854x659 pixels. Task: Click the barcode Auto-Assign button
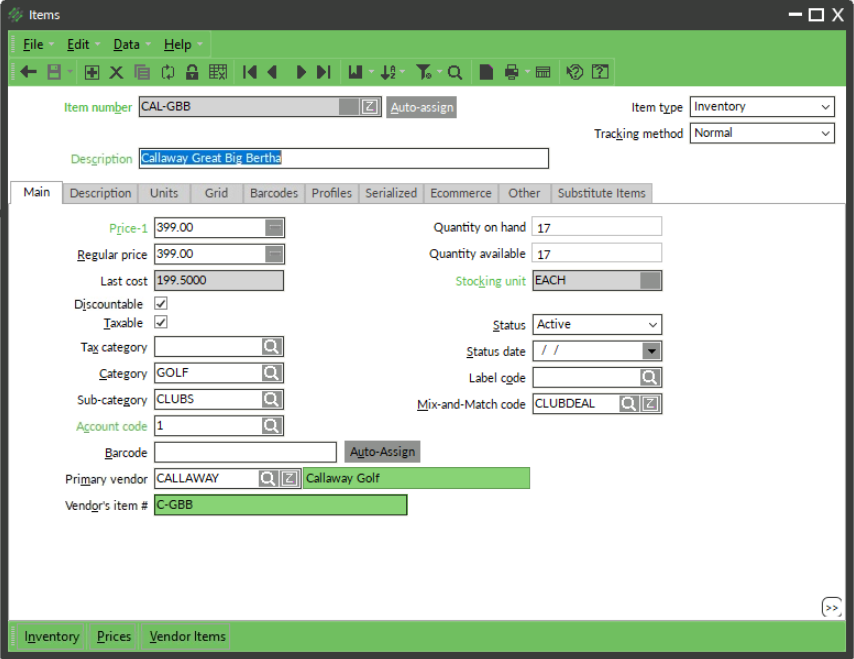tap(382, 451)
